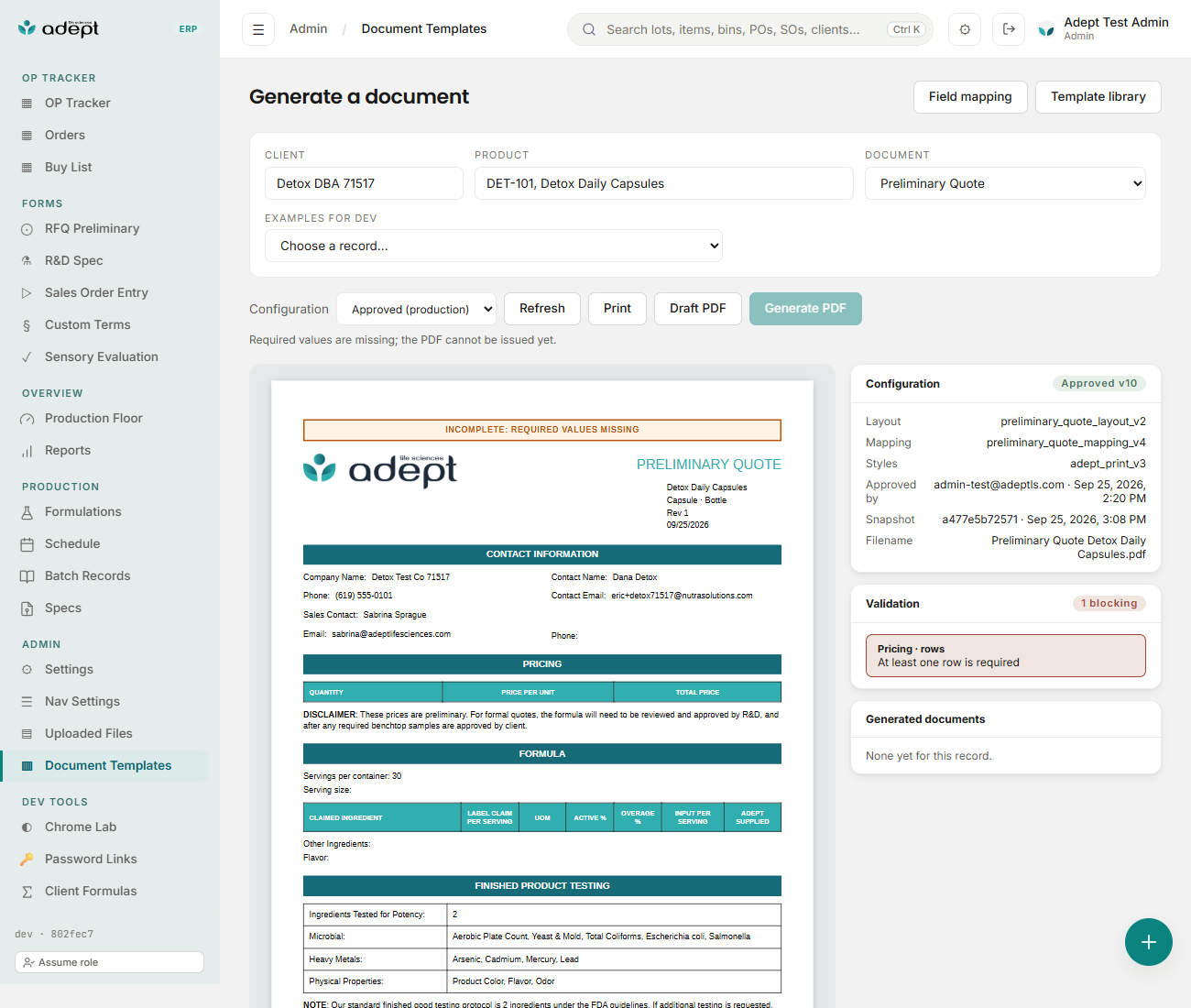Click the Adept logo in sidebar
This screenshot has height=1008, width=1191.
59,28
